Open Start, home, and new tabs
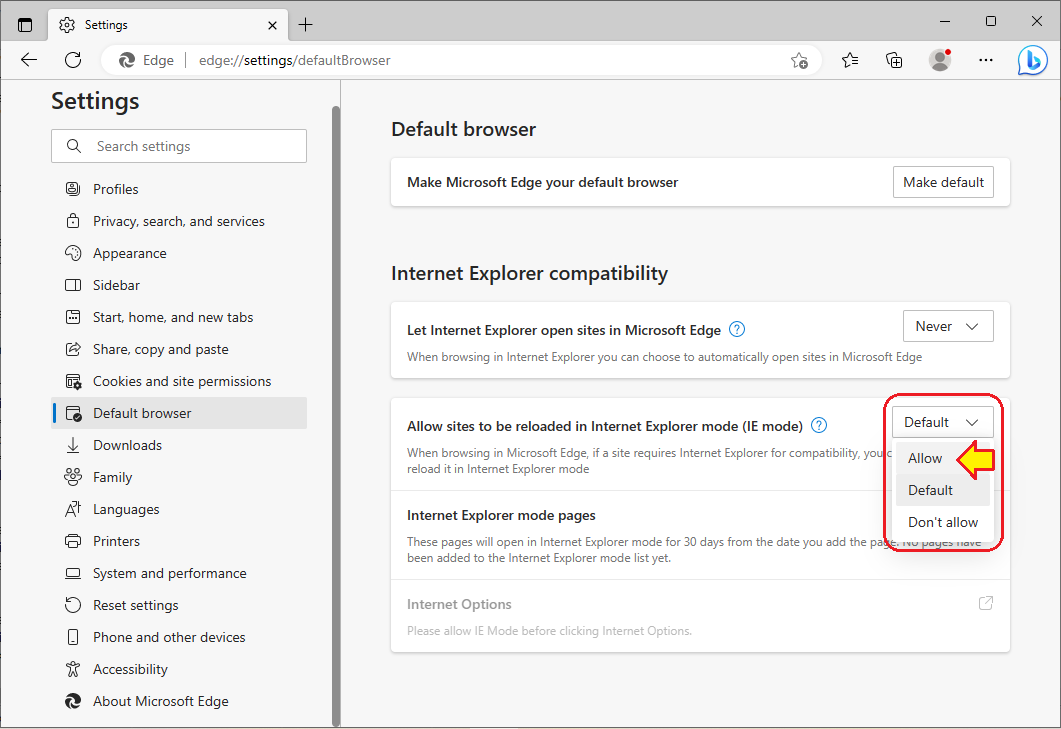The height and width of the screenshot is (729, 1061). (179, 317)
